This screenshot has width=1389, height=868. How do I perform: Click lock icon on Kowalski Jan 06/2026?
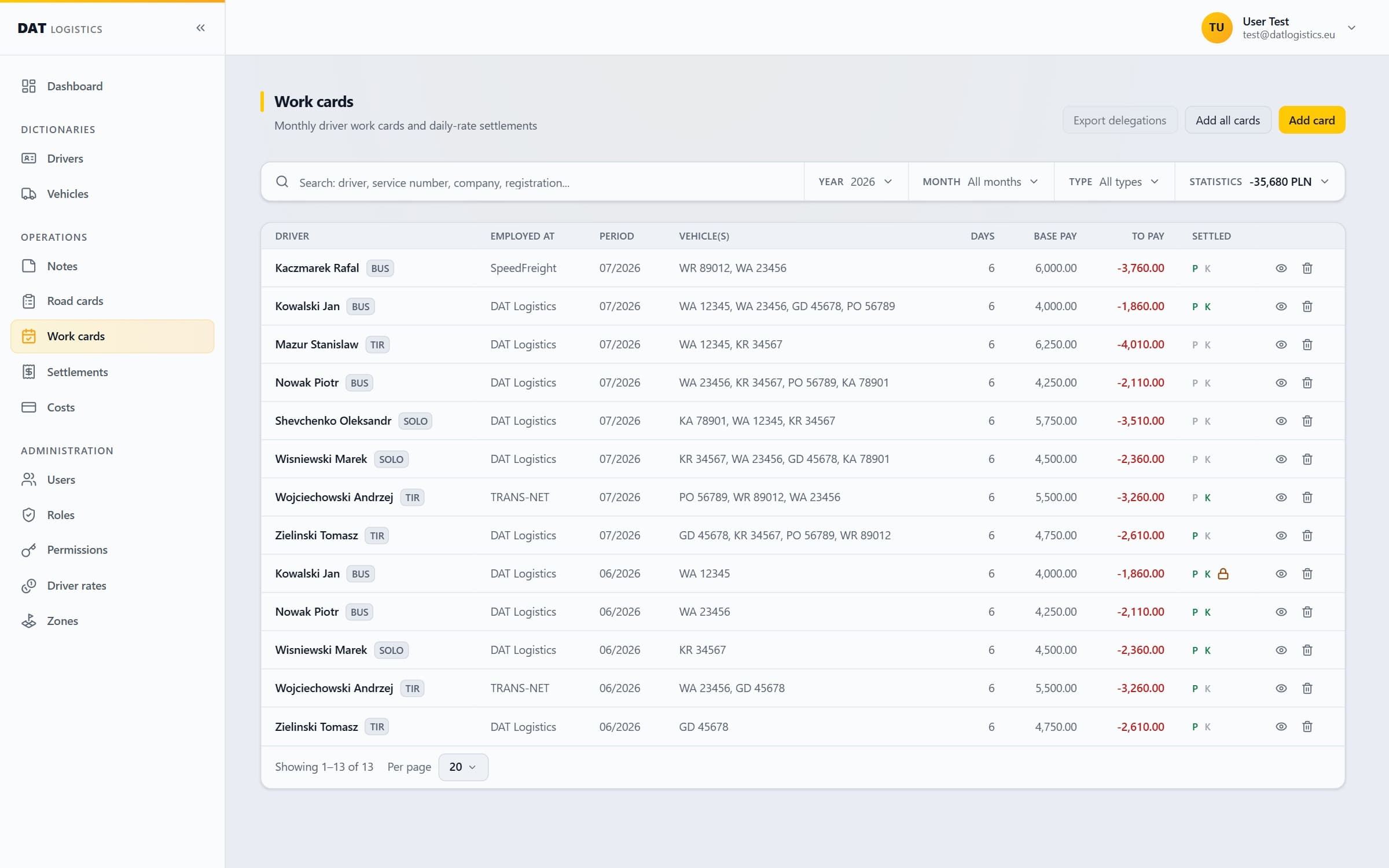1223,573
